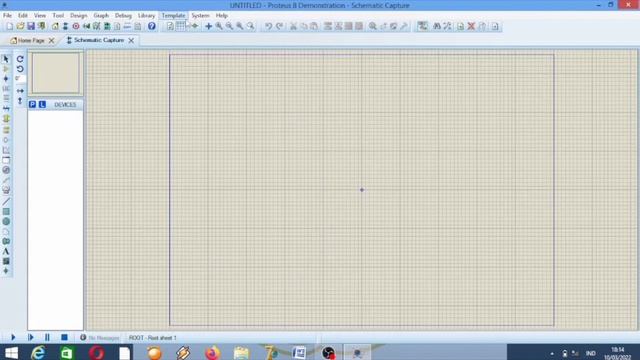This screenshot has height=360, width=640.
Task: Create a new project from toolbar
Action: coord(9,26)
